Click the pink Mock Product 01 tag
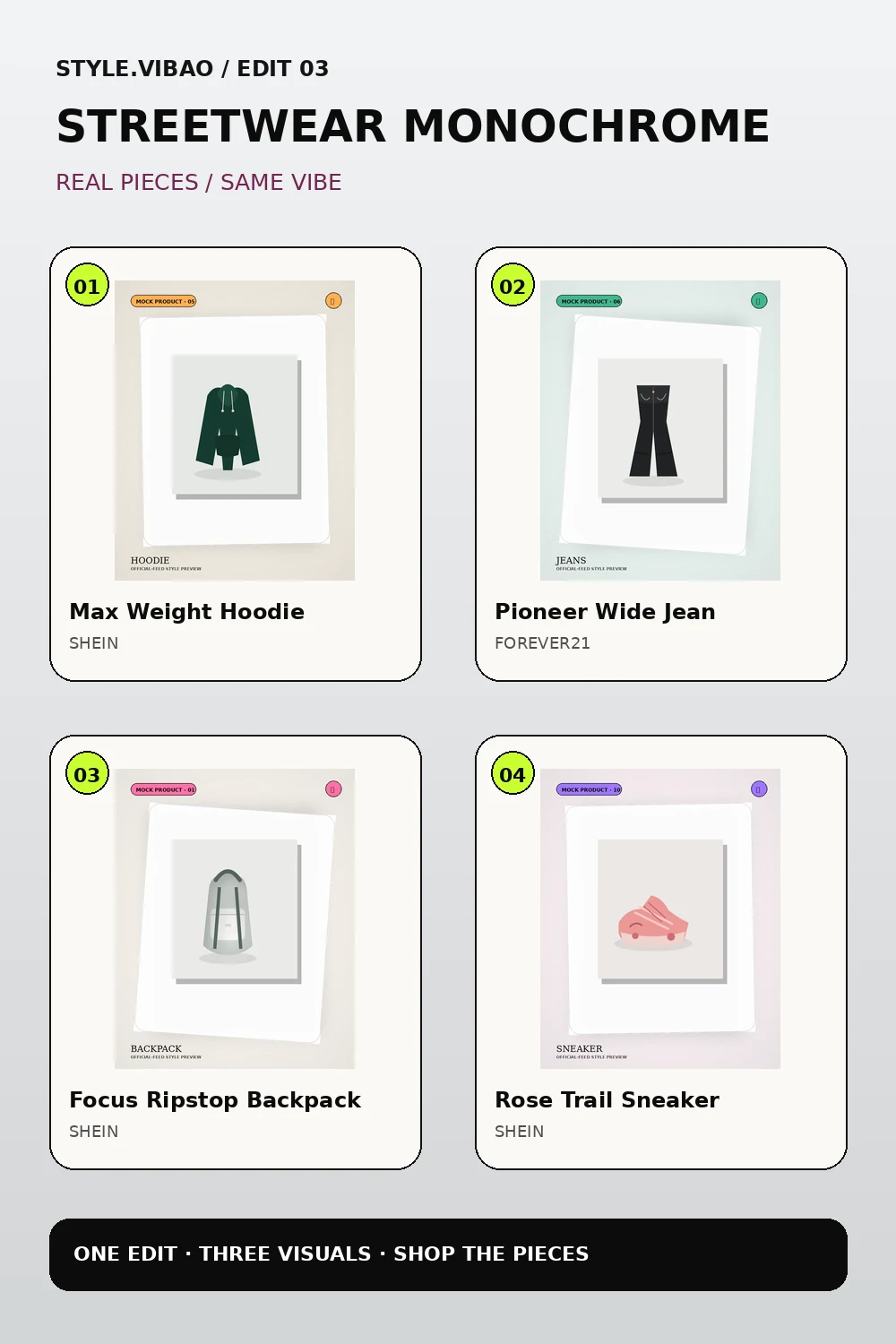Image resolution: width=896 pixels, height=1344 pixels. pos(164,789)
